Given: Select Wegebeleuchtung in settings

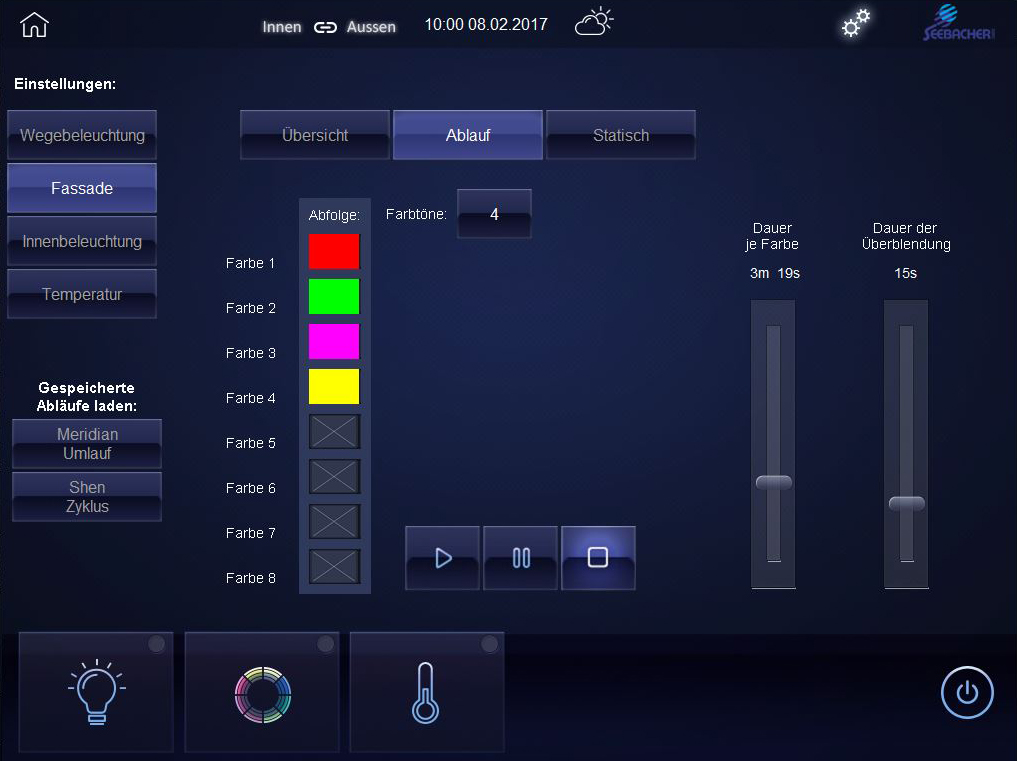Looking at the screenshot, I should [x=82, y=135].
